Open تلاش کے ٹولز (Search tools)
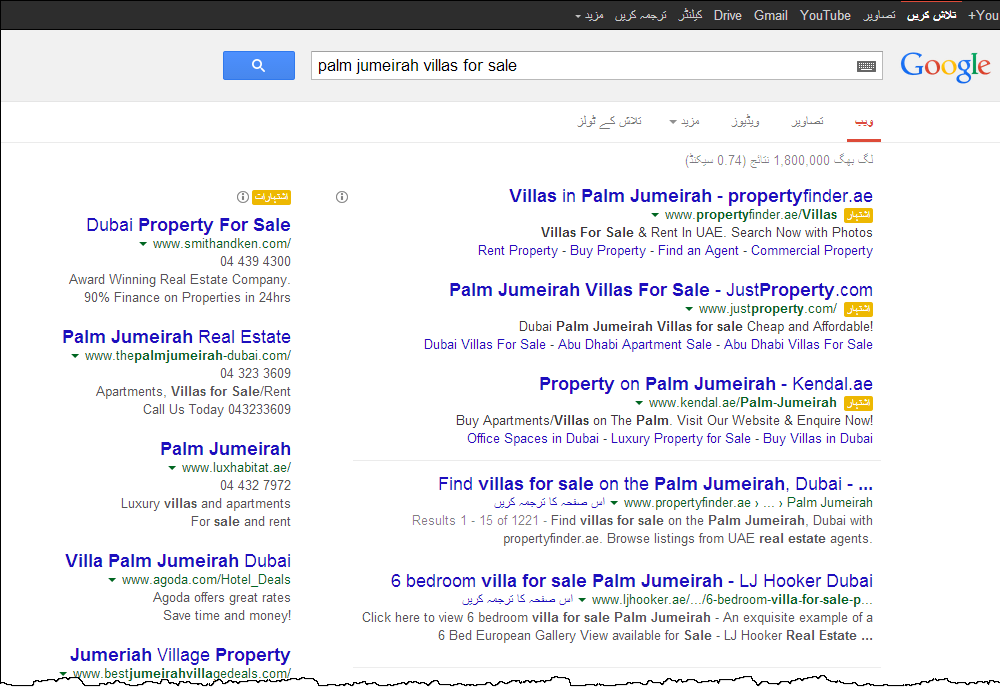Screen dimensions: 1000x688 point(610,121)
